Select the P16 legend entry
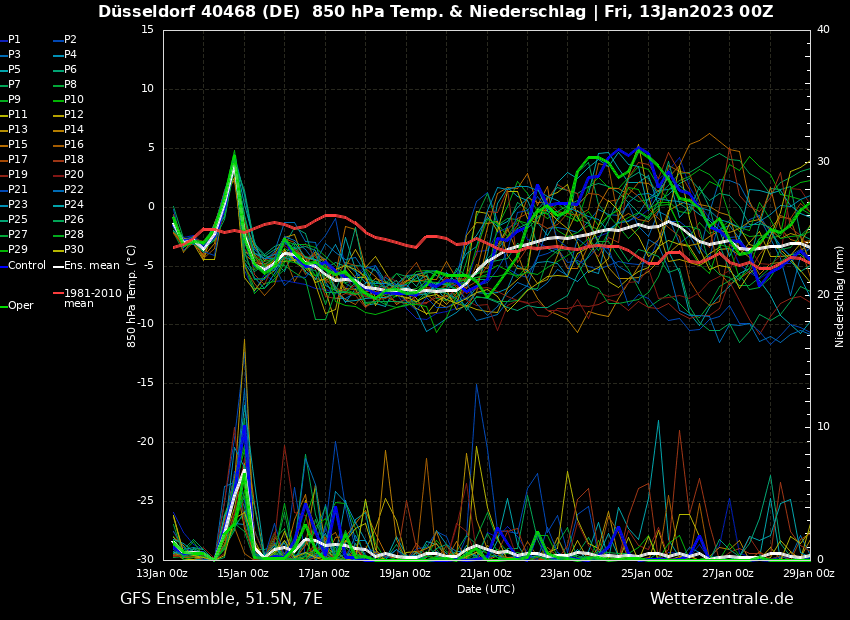This screenshot has height=620, width=850. 73,145
